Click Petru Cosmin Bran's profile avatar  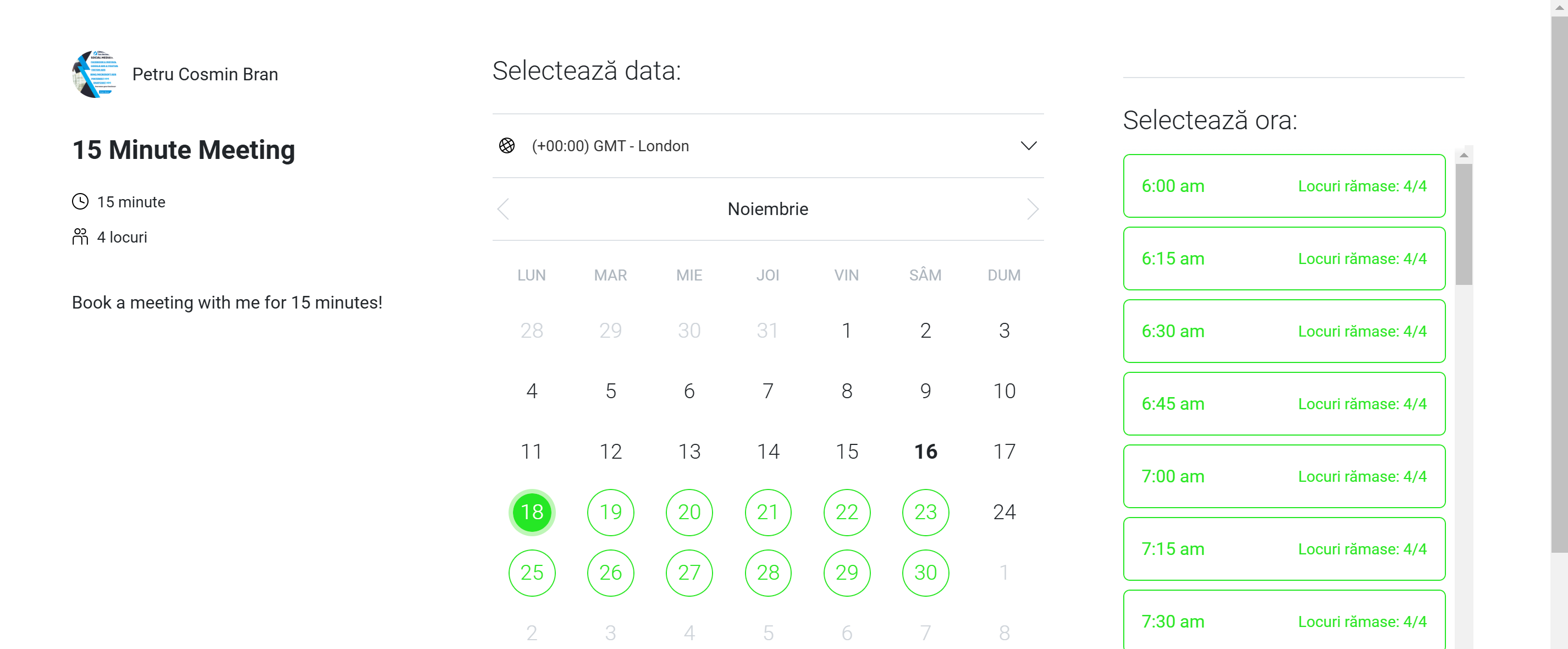click(96, 74)
